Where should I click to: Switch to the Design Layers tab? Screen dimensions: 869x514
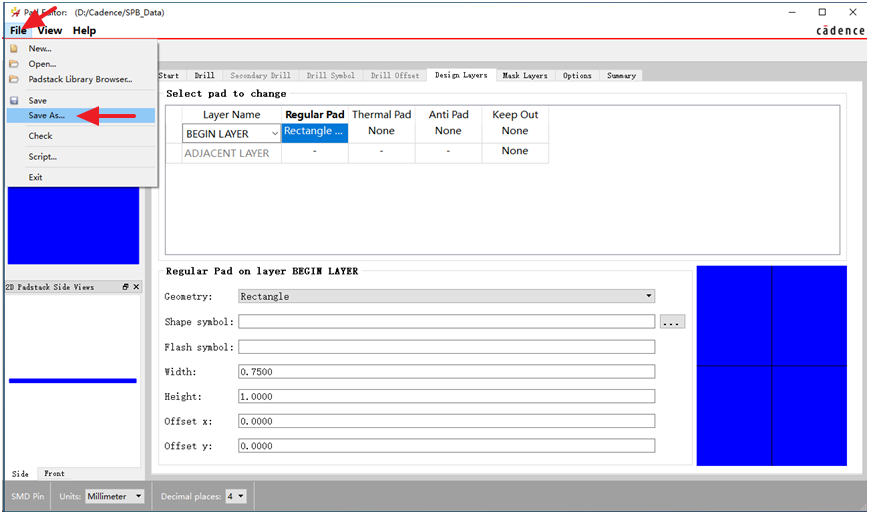click(x=461, y=75)
